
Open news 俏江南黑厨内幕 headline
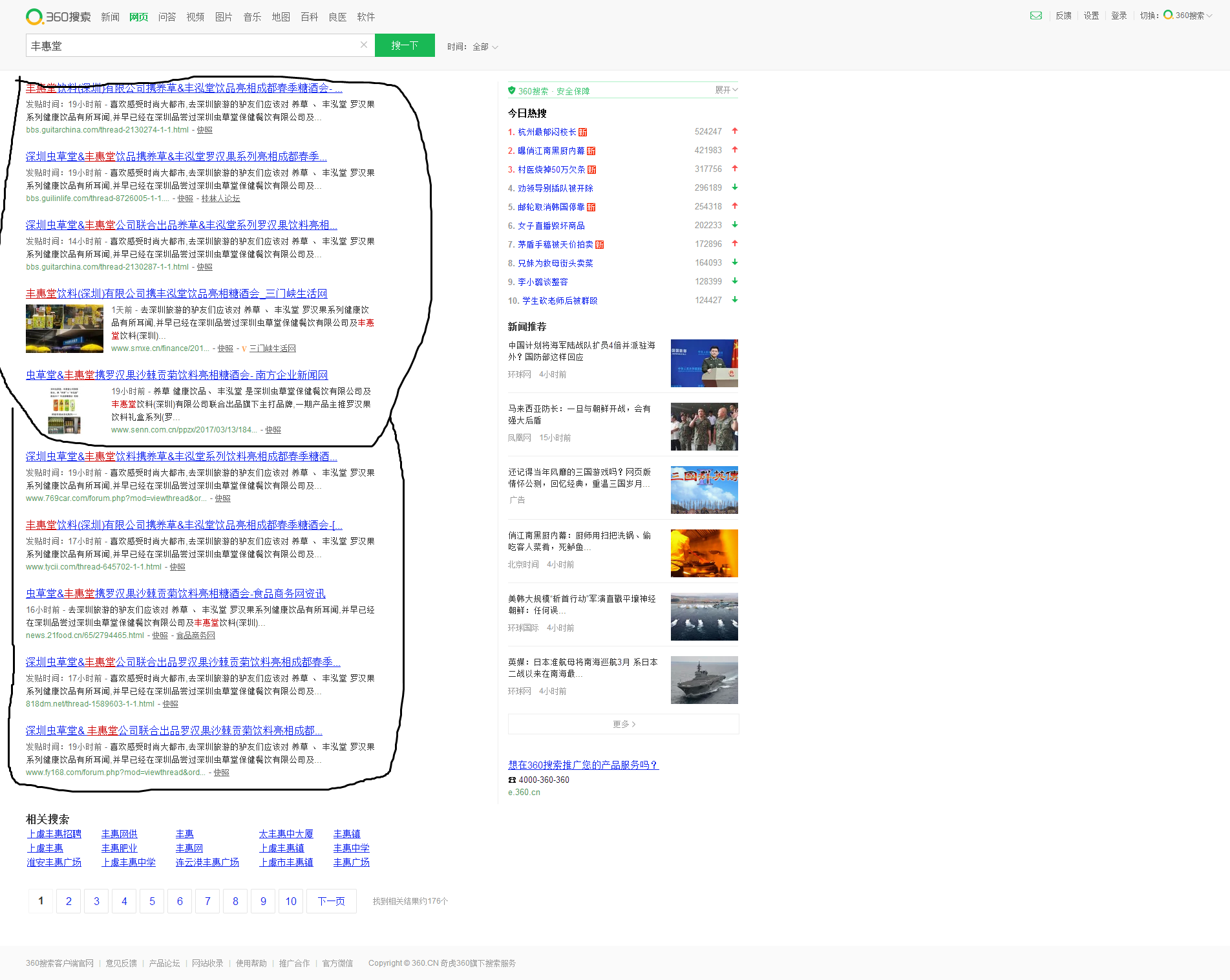(x=579, y=541)
